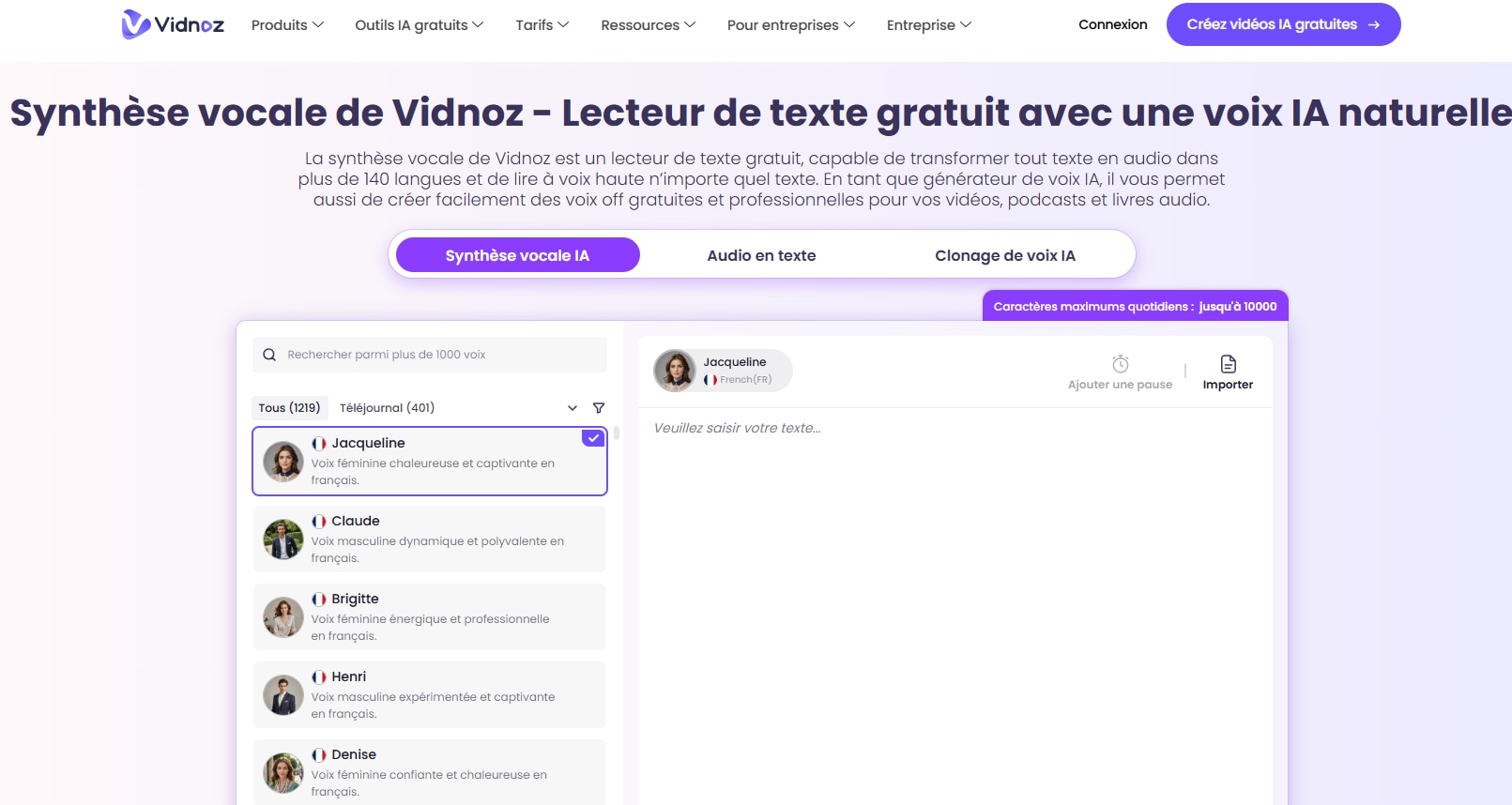Select the Claude voice card

pyautogui.click(x=430, y=539)
